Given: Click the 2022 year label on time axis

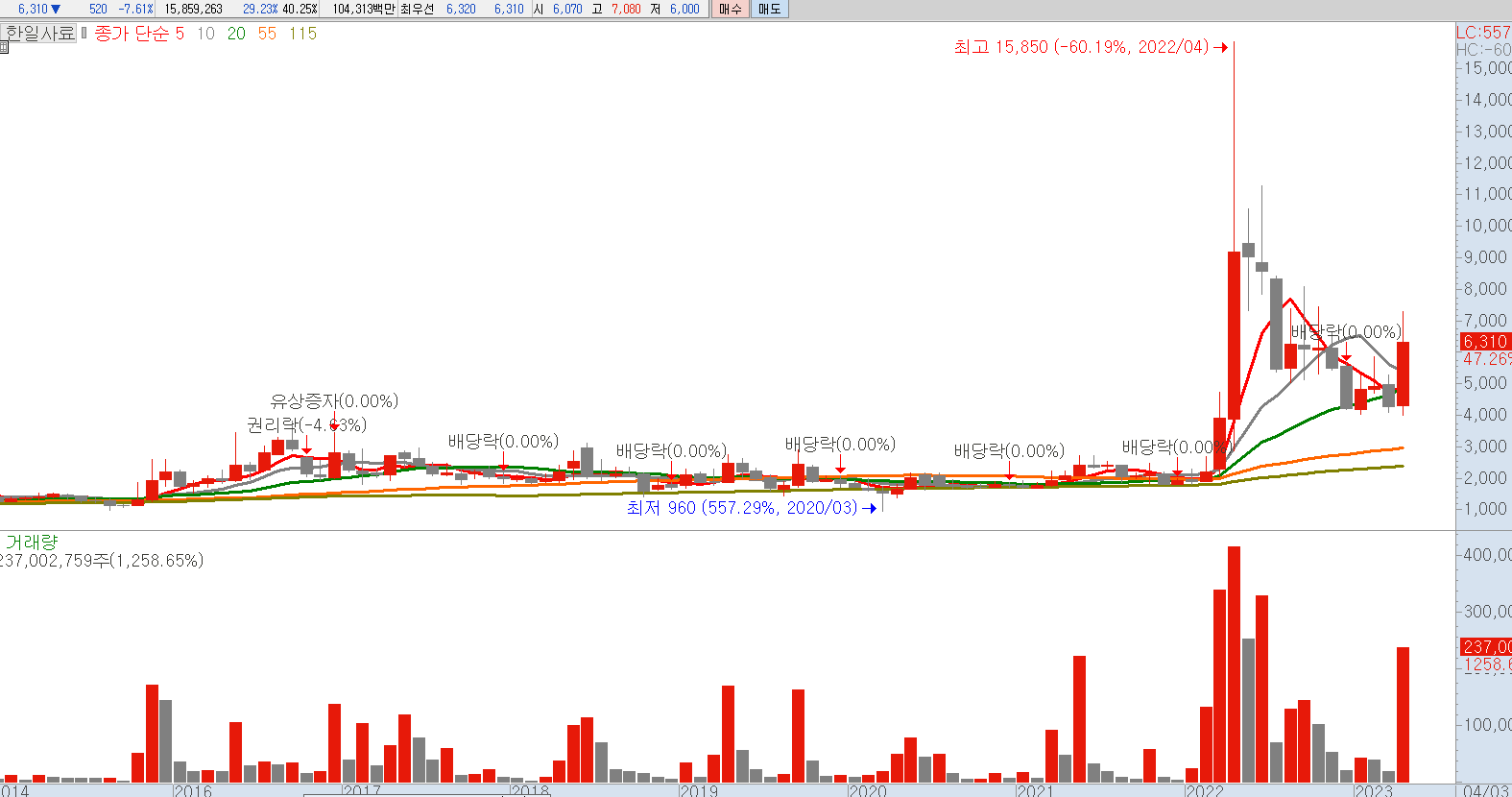Looking at the screenshot, I should pos(1205,790).
